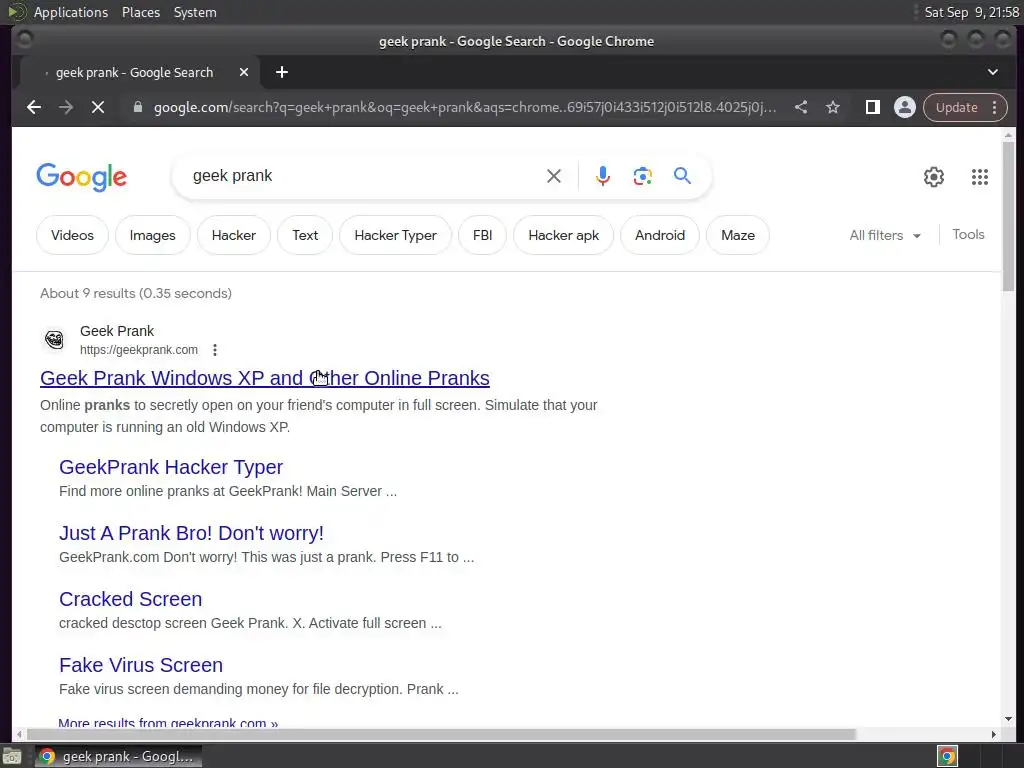Expand the All filters dropdown
This screenshot has width=1024, height=768.
point(885,235)
